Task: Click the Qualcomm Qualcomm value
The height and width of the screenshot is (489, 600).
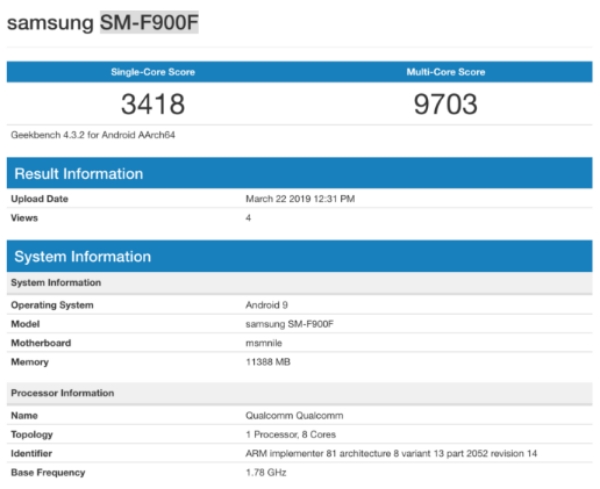Action: [294, 416]
